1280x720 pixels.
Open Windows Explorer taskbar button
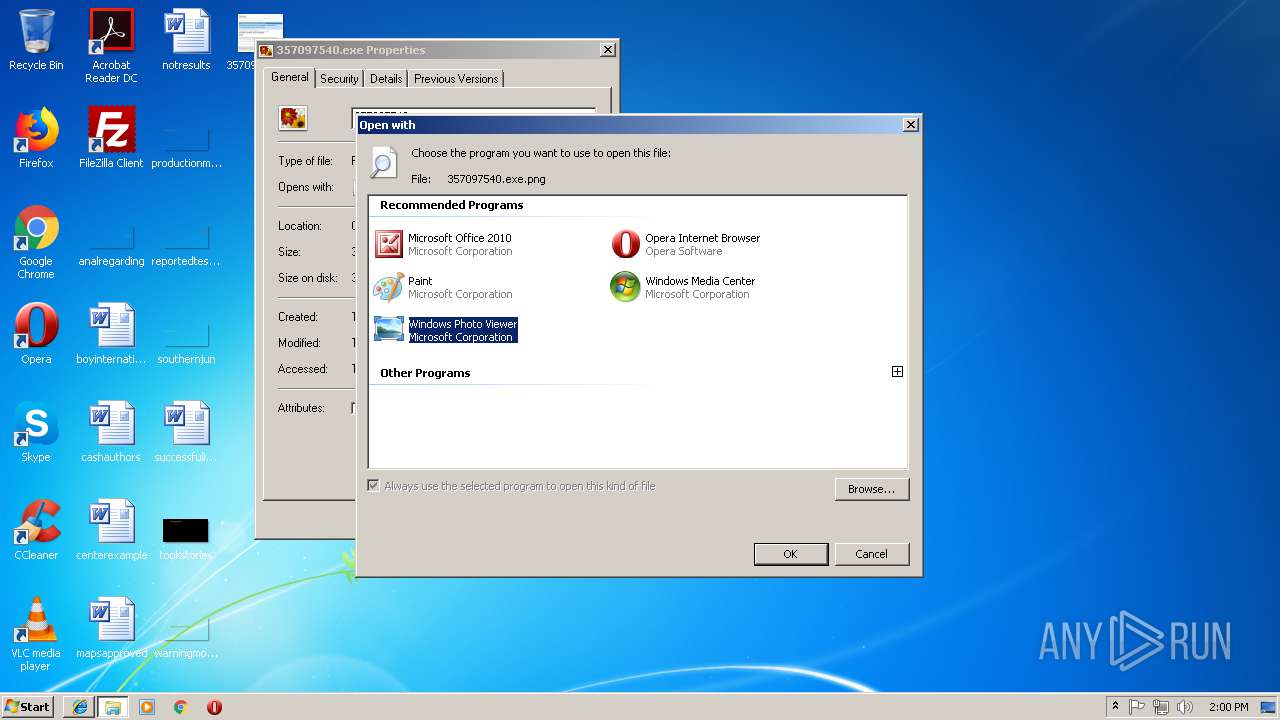click(112, 707)
